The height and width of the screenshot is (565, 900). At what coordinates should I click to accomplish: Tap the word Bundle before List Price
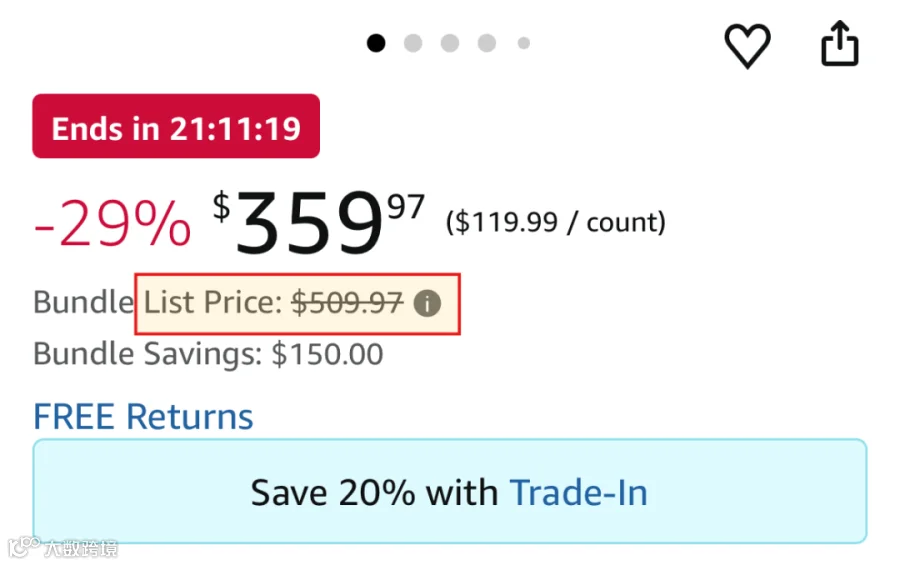click(x=83, y=302)
